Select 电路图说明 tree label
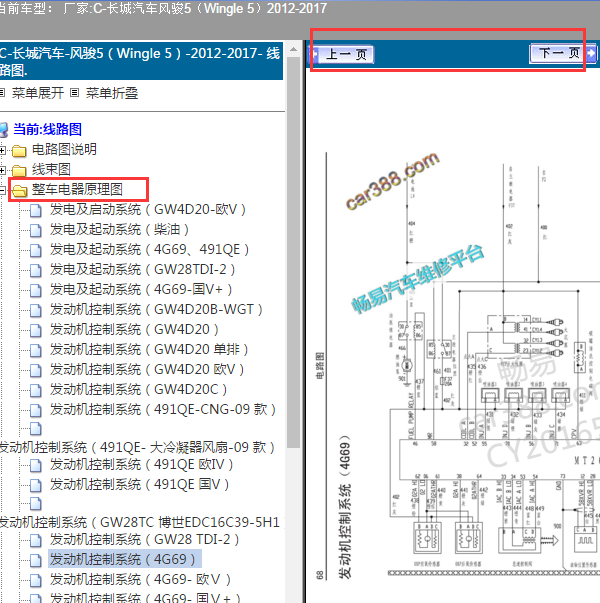The height and width of the screenshot is (603, 600). point(64,149)
